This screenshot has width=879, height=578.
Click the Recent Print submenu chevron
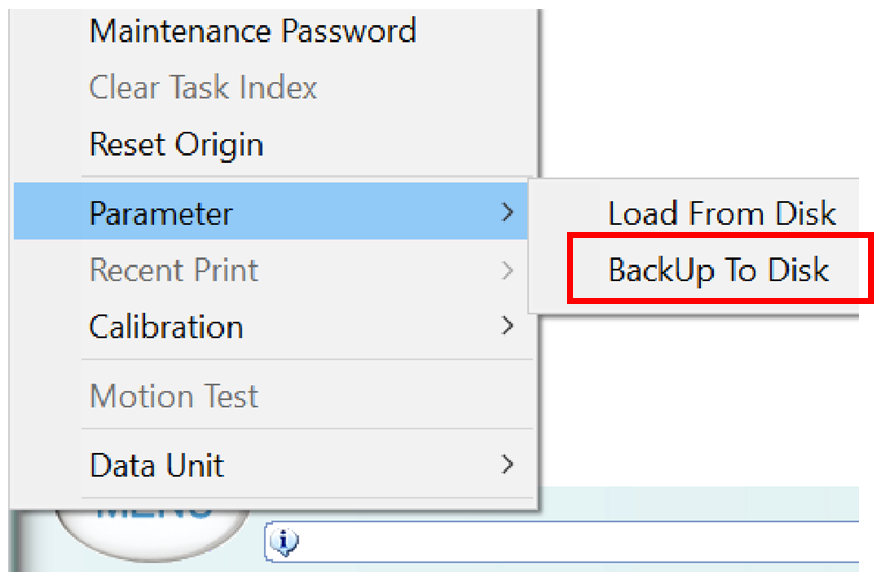point(508,270)
